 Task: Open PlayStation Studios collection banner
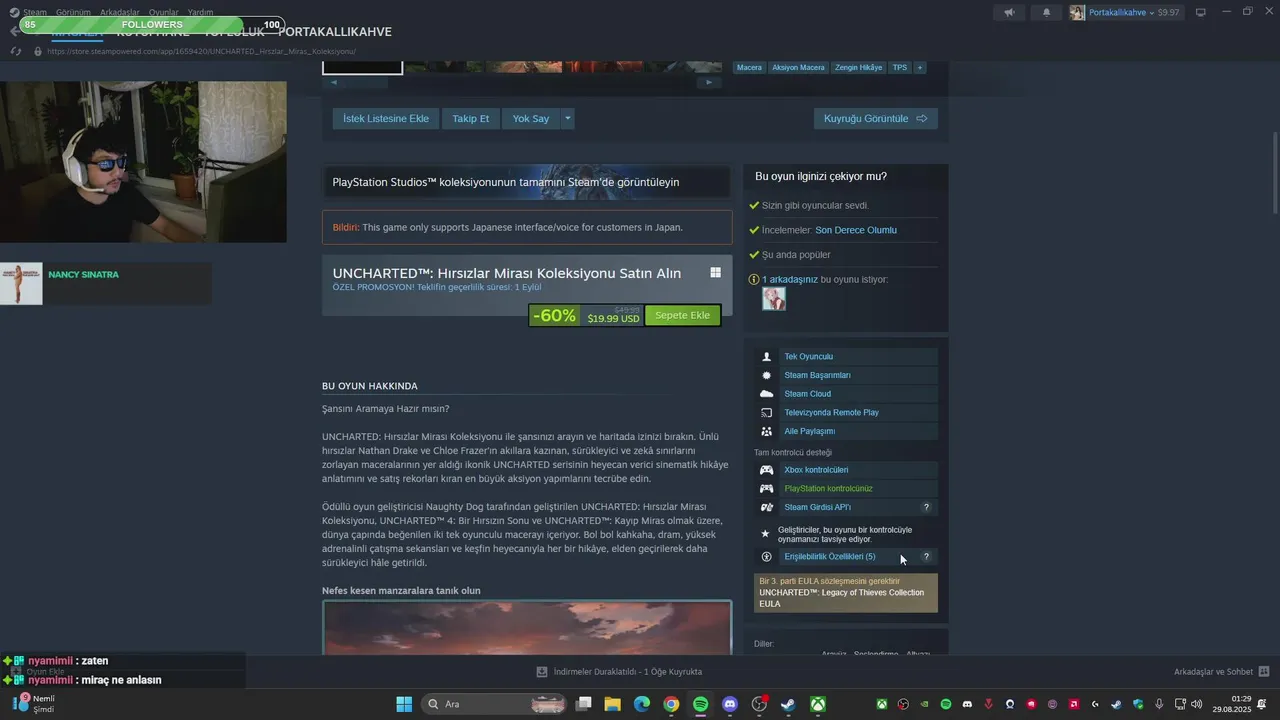pos(527,182)
